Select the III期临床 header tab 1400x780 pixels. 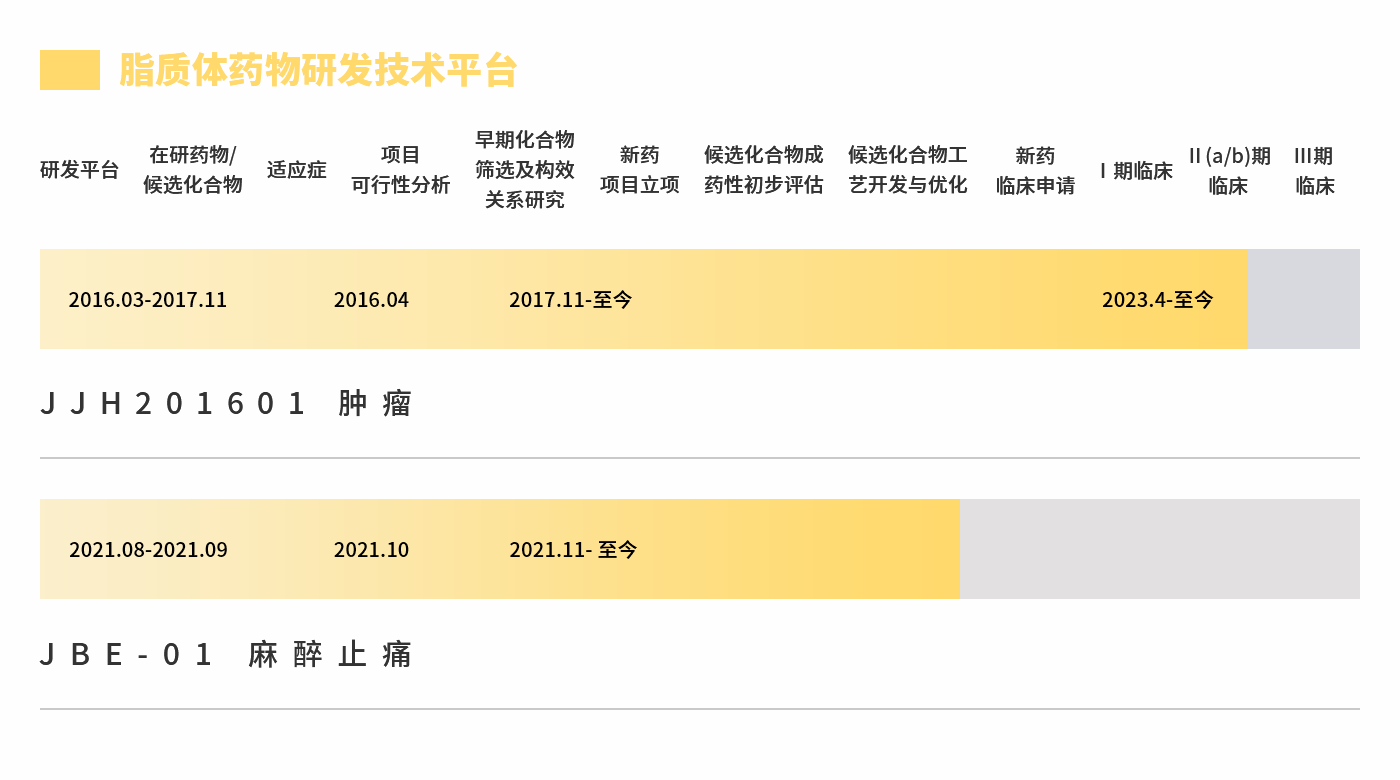pyautogui.click(x=1315, y=170)
